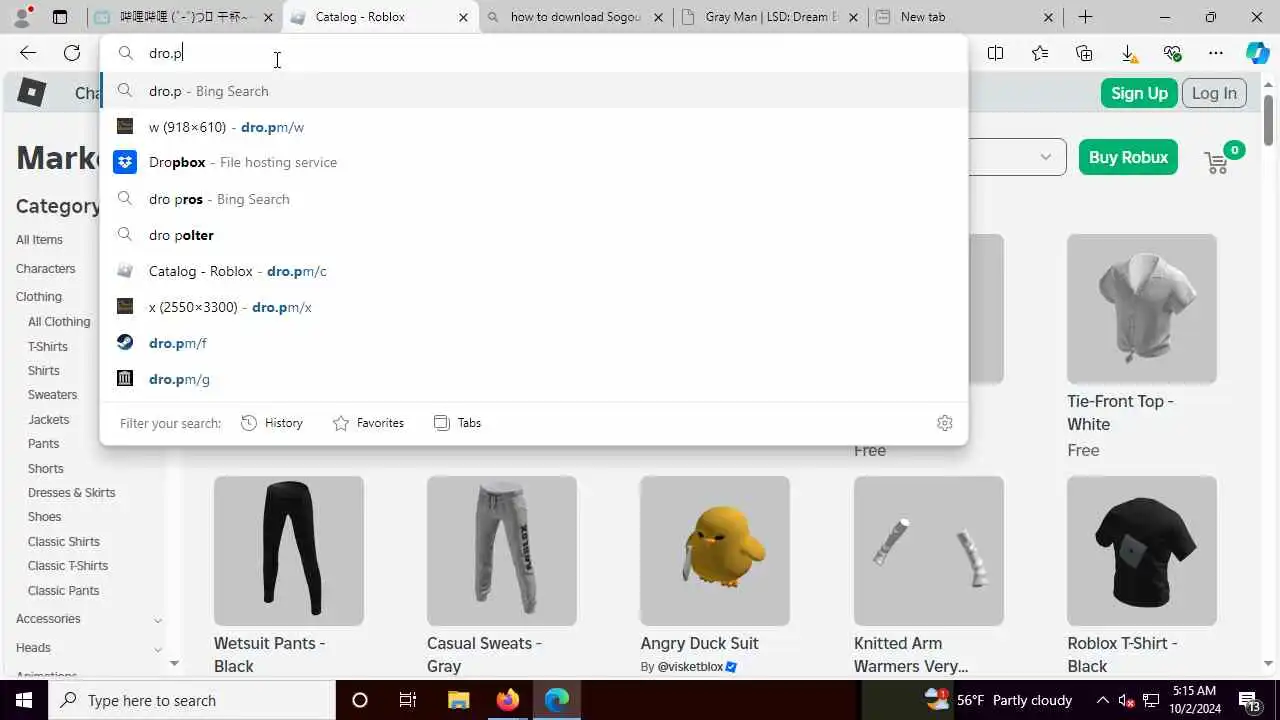1280x720 pixels.
Task: Filter search suggestions by Favorites
Action: [368, 423]
